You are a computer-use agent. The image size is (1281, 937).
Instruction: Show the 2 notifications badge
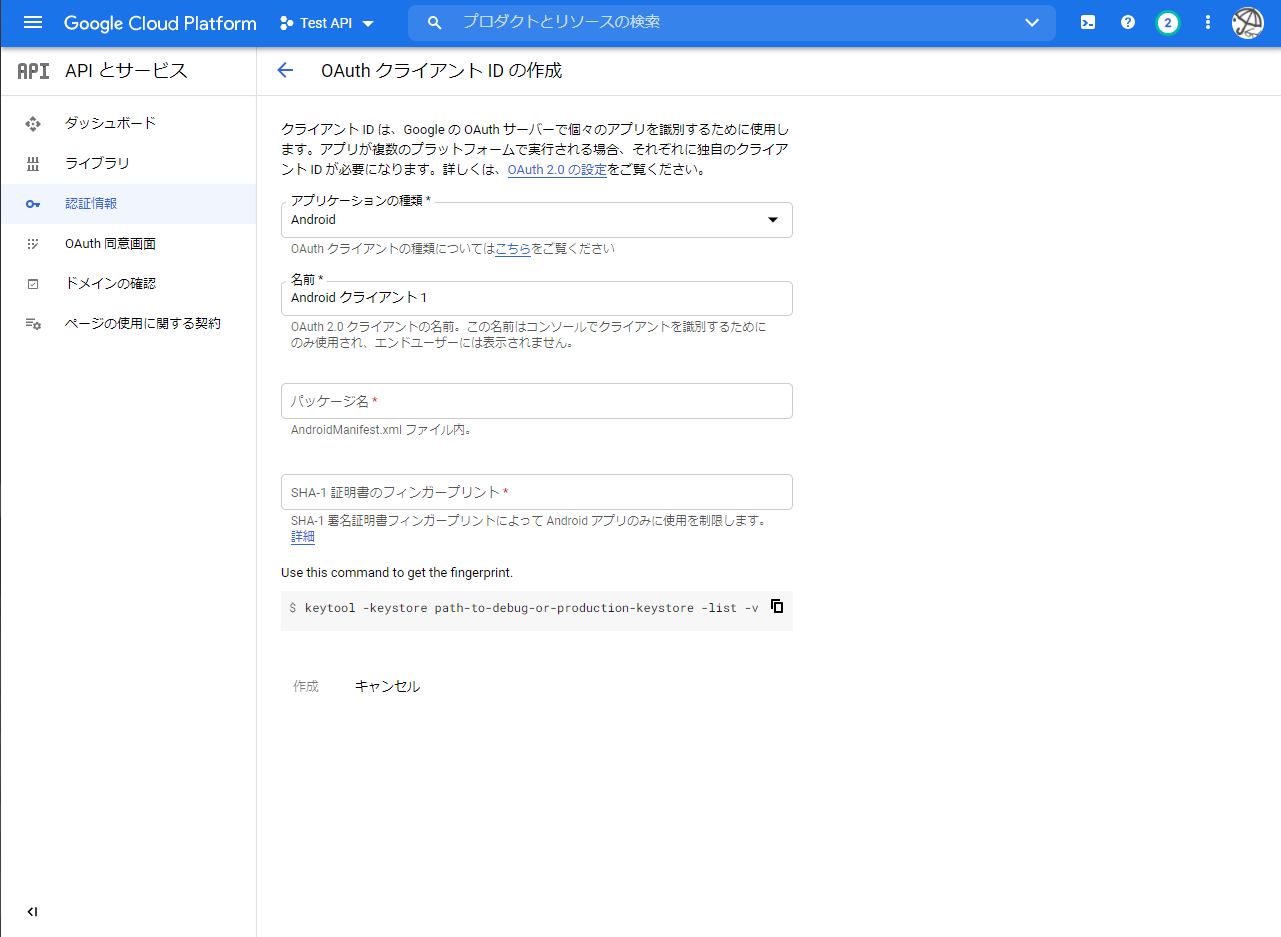[1167, 23]
